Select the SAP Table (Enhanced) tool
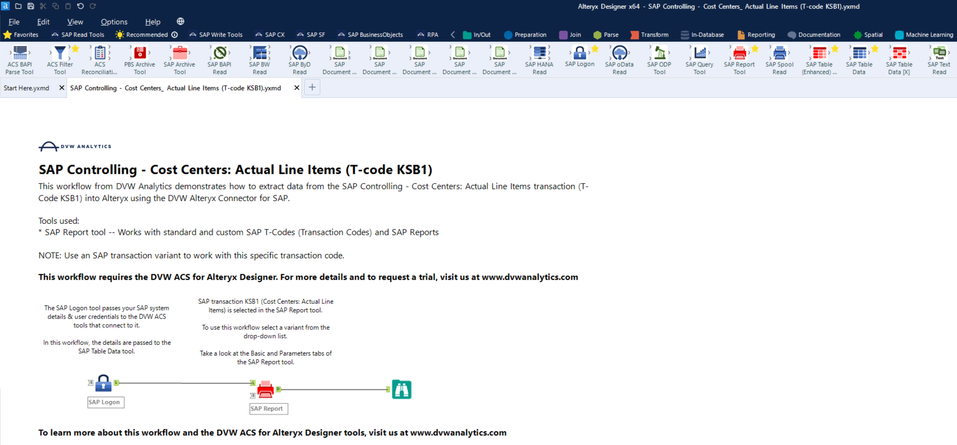The height and width of the screenshot is (445, 957). tap(819, 59)
